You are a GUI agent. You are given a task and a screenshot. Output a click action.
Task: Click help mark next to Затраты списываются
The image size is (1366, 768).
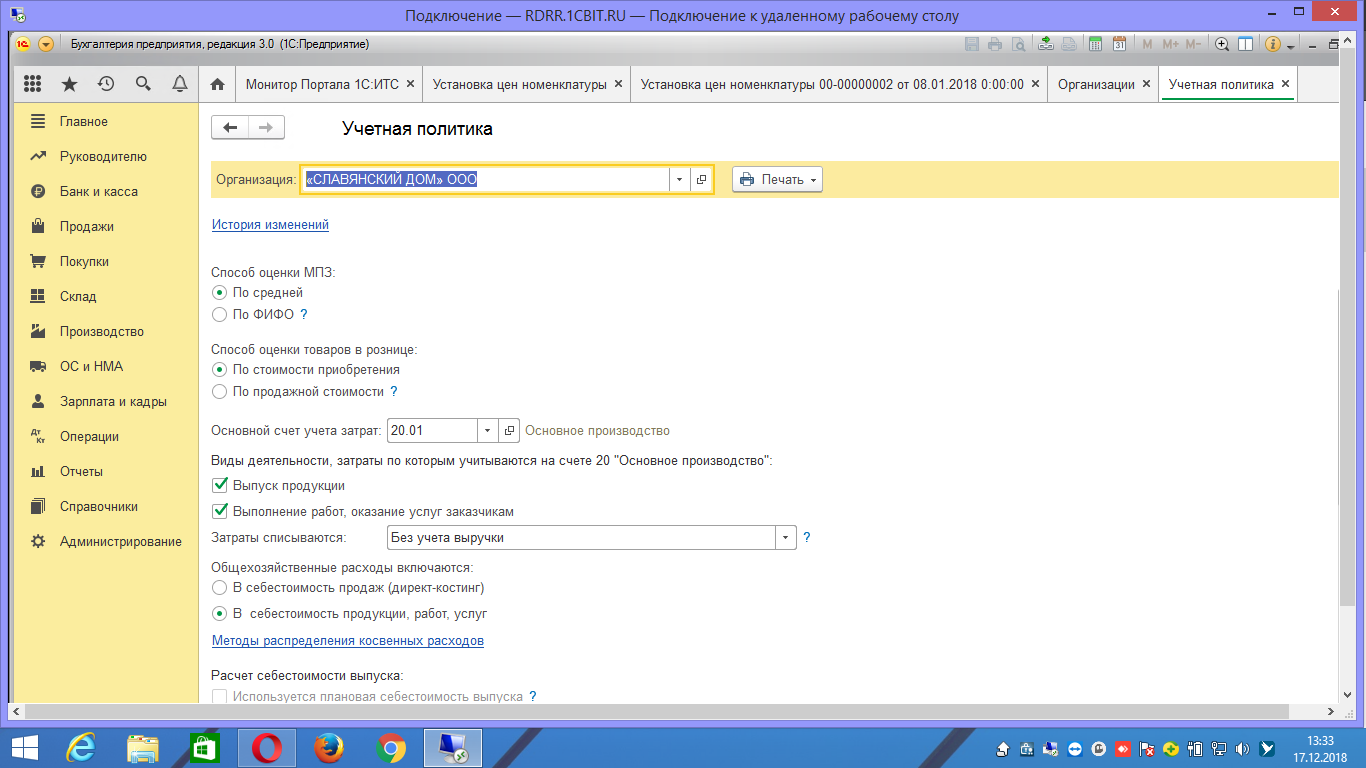(807, 537)
